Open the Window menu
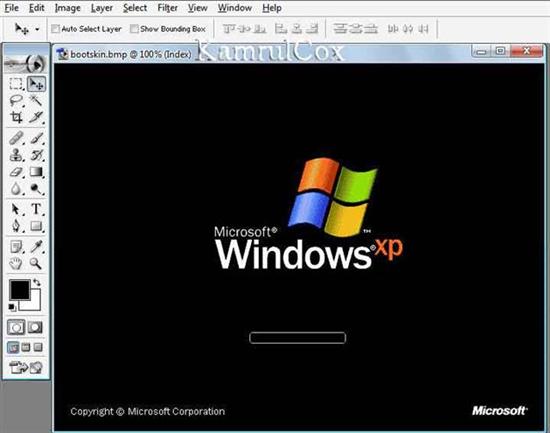The height and width of the screenshot is (433, 550). [x=235, y=8]
